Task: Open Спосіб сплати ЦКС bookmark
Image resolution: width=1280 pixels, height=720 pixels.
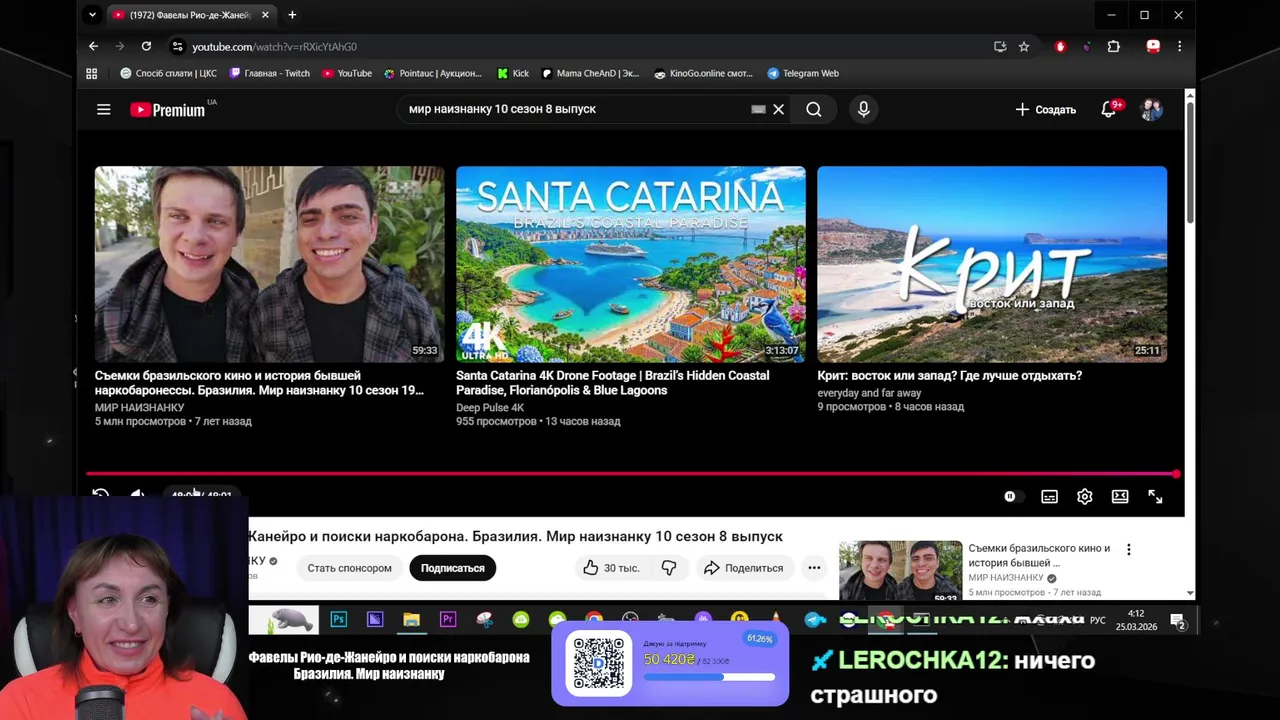Action: [x=168, y=73]
